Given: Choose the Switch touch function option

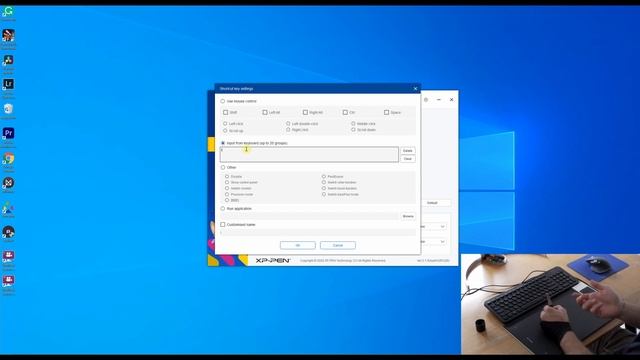Looking at the screenshot, I should pos(324,188).
